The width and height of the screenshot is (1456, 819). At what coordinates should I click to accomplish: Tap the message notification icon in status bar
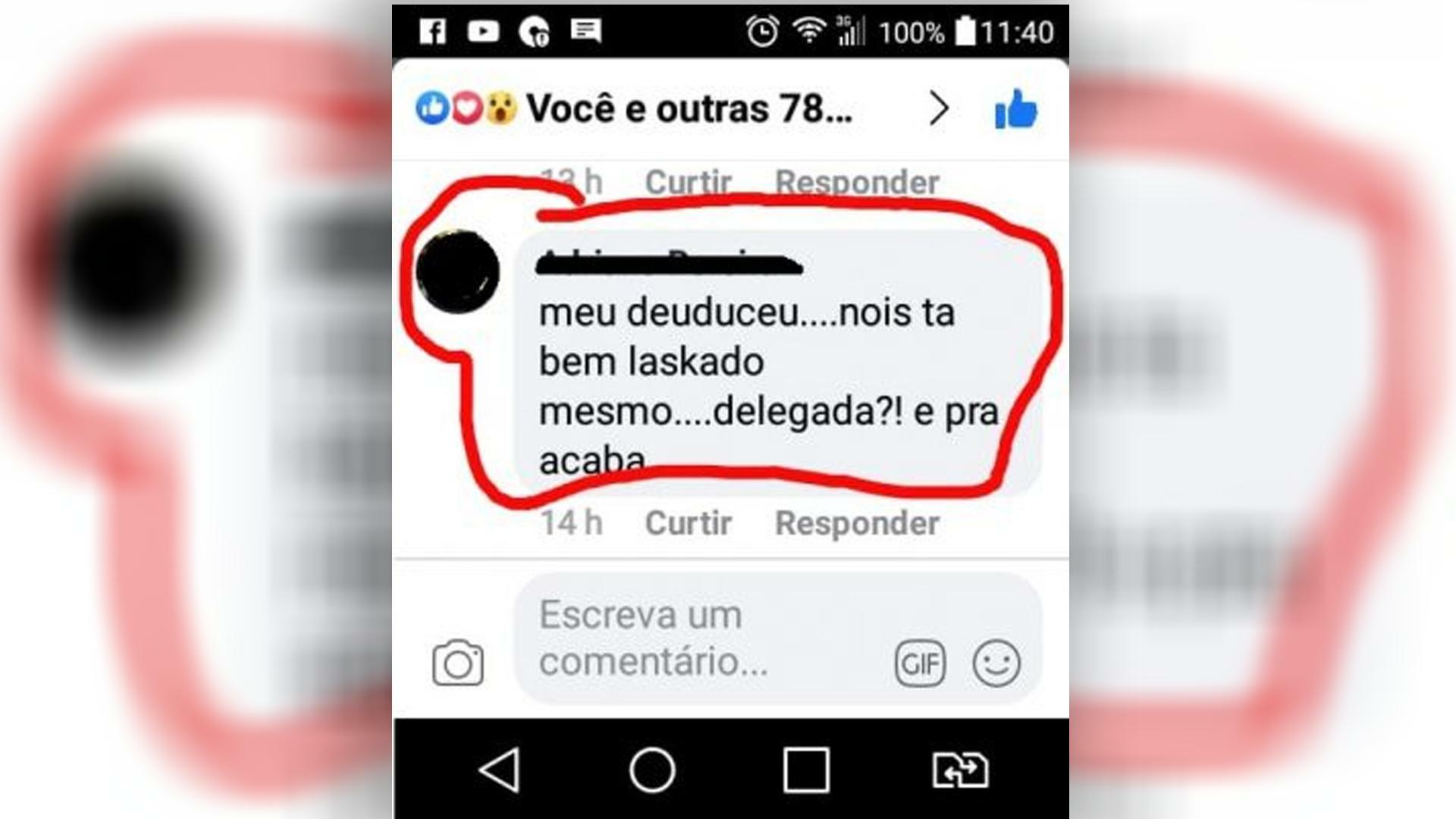coord(585,31)
